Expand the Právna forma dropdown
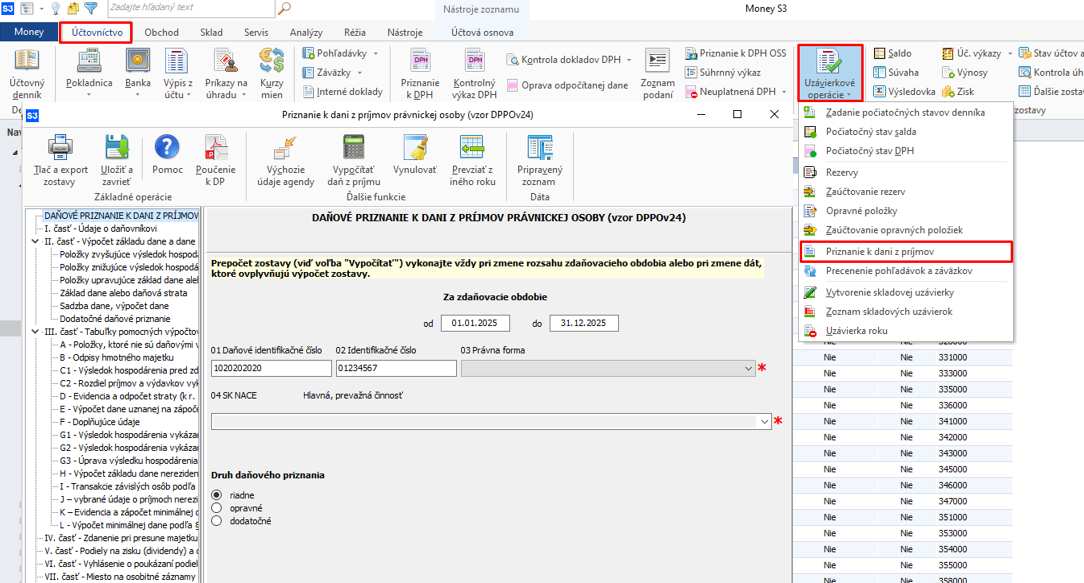The width and height of the screenshot is (1084, 583). click(x=749, y=369)
